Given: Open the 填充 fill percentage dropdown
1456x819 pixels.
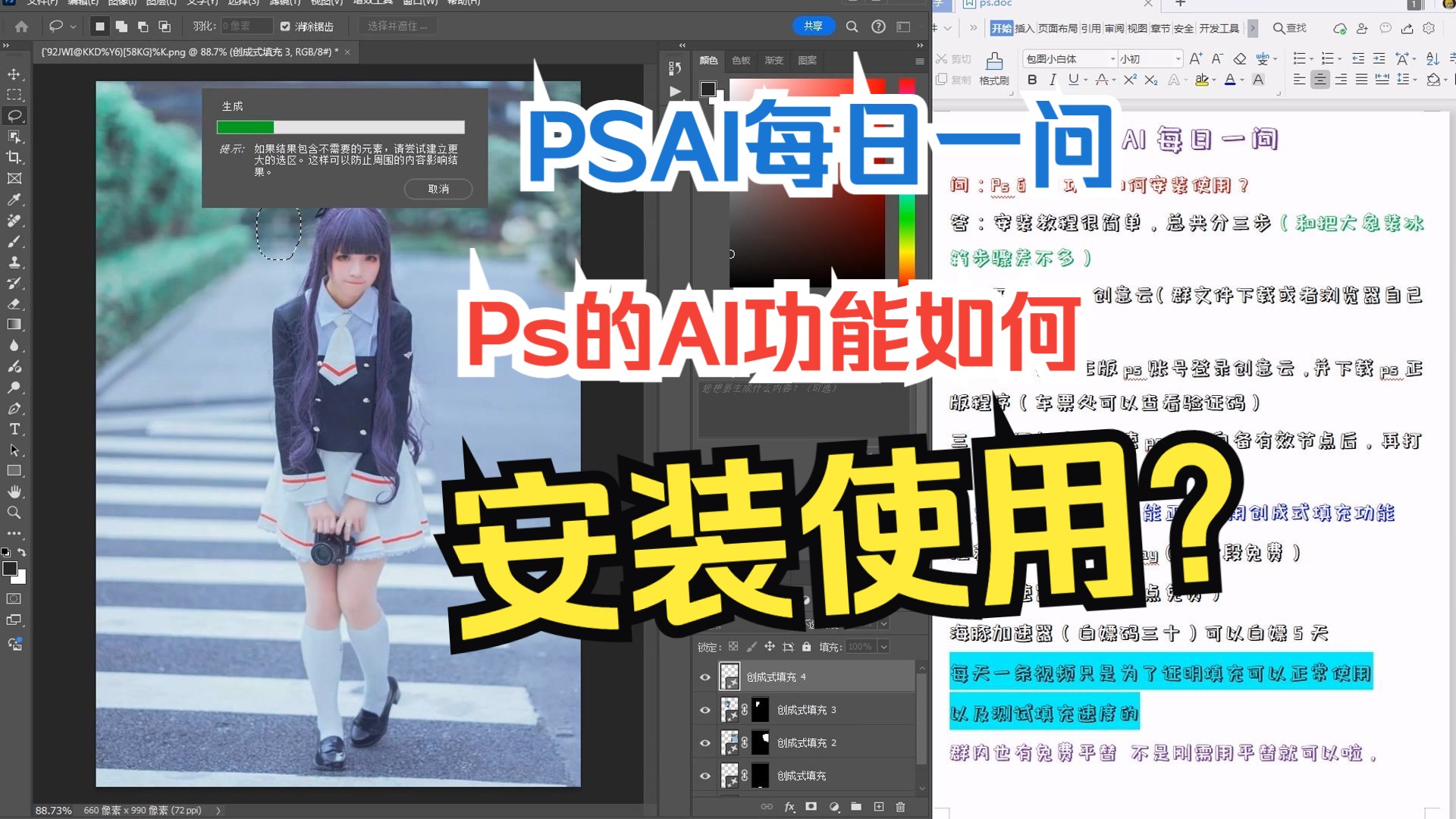Looking at the screenshot, I should tap(882, 646).
